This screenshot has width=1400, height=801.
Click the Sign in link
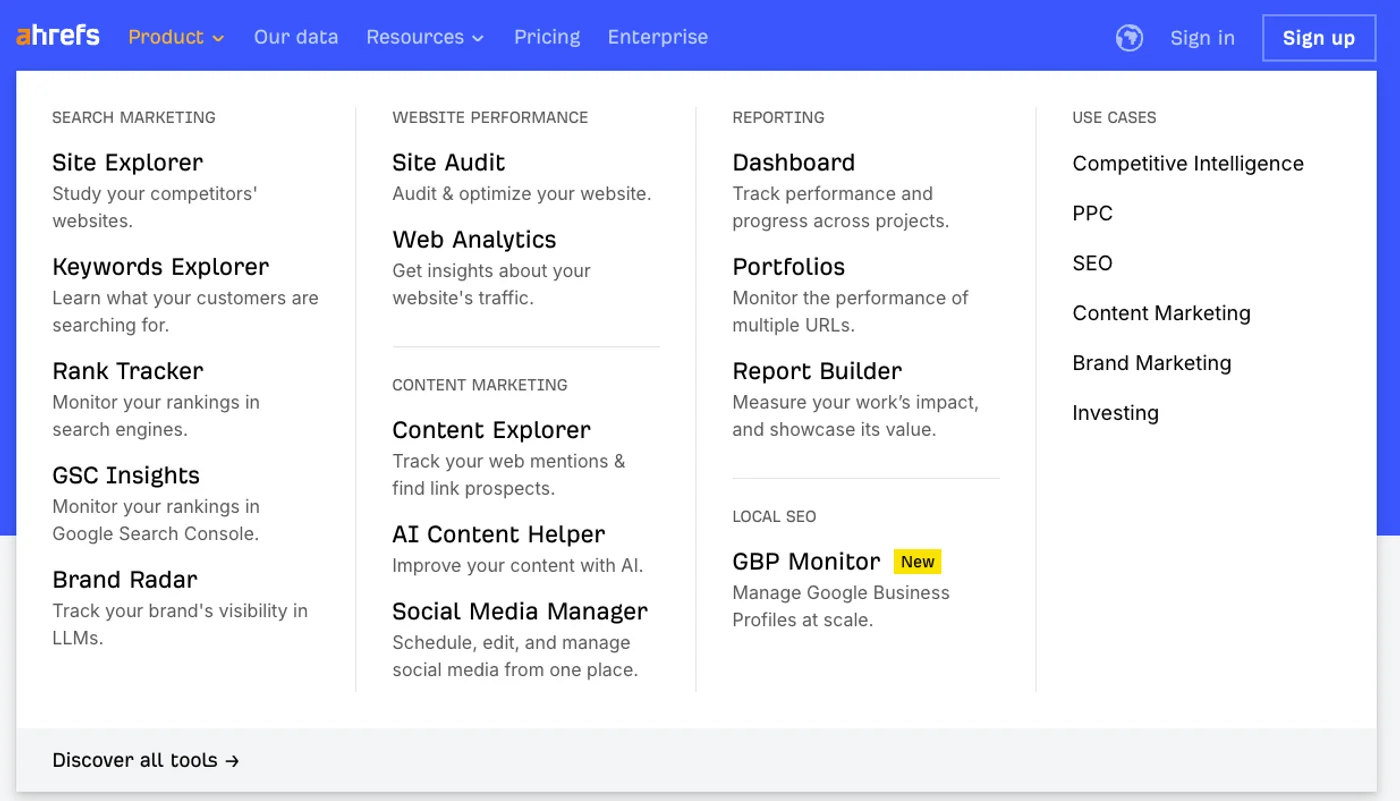click(1202, 38)
